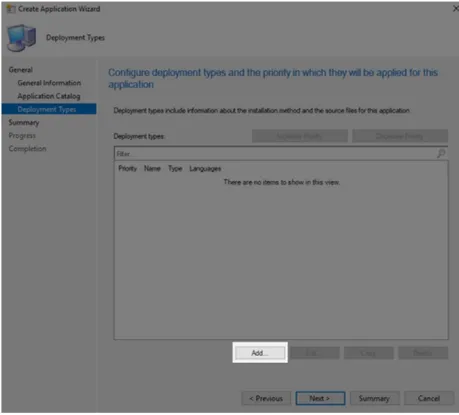Go to the Summary step in sidebar
The height and width of the screenshot is (415, 459).
pyautogui.click(x=24, y=122)
